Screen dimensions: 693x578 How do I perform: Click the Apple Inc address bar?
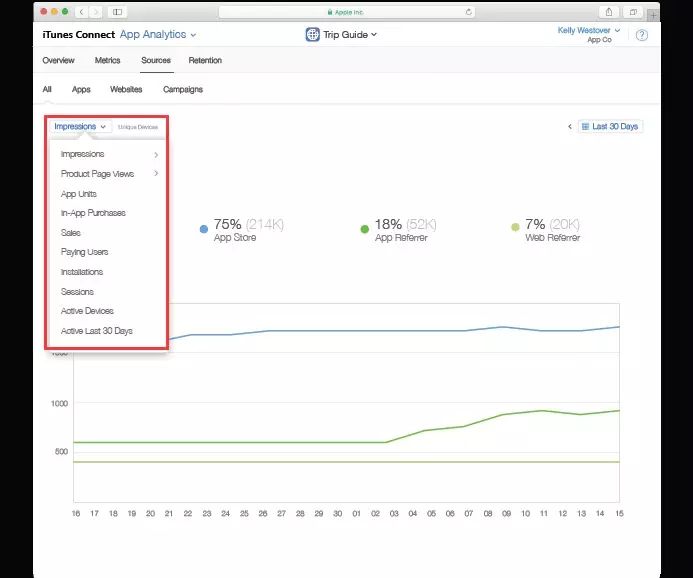(x=347, y=12)
